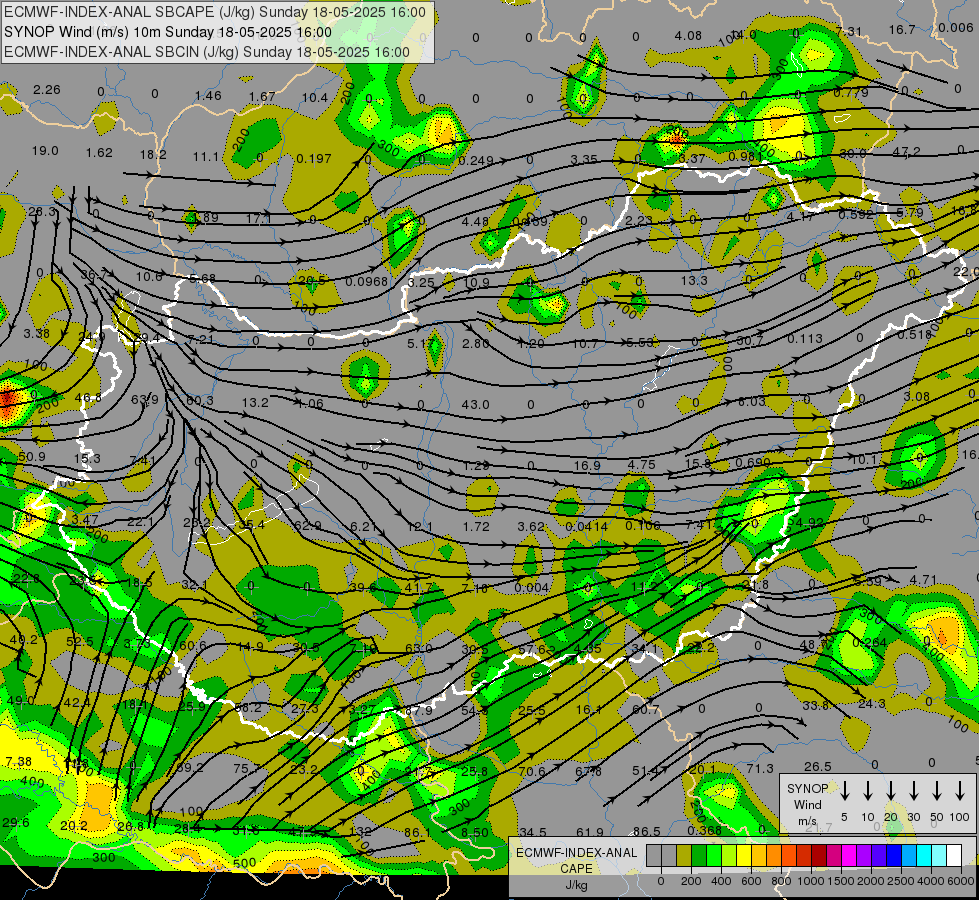Click legend scale value 6000

click(x=961, y=881)
